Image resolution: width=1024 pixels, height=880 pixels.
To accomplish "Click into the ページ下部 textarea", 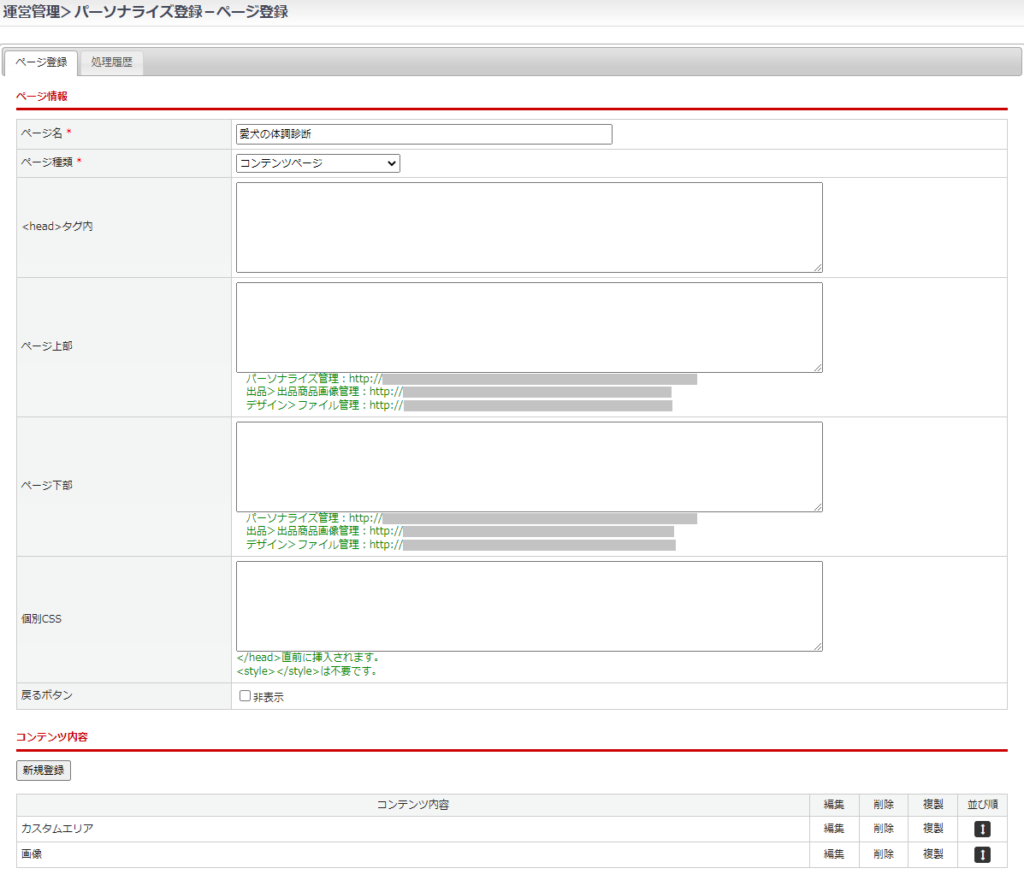I will [529, 466].
